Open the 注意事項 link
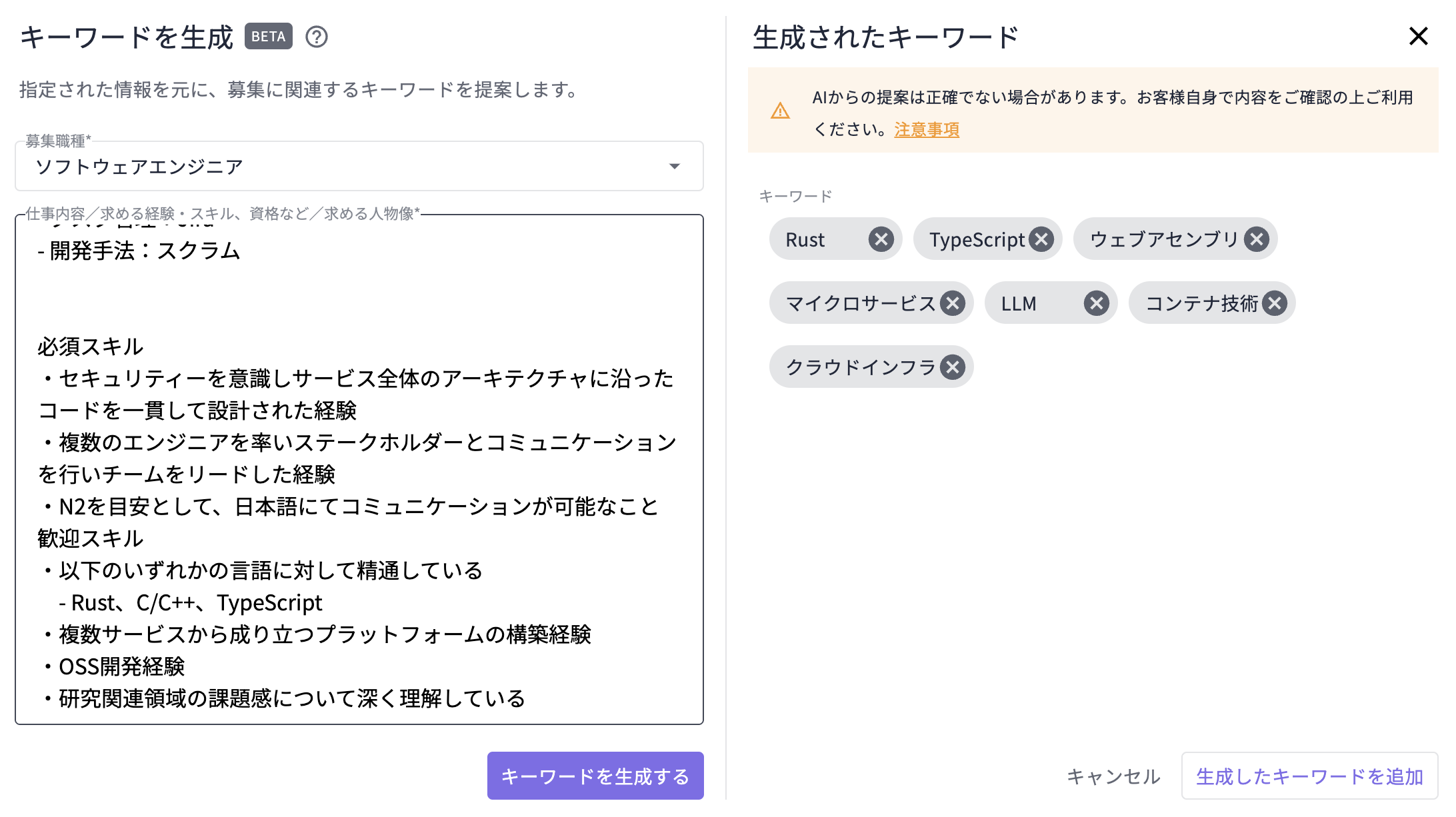Screen dimensions: 1456x817 tap(926, 131)
